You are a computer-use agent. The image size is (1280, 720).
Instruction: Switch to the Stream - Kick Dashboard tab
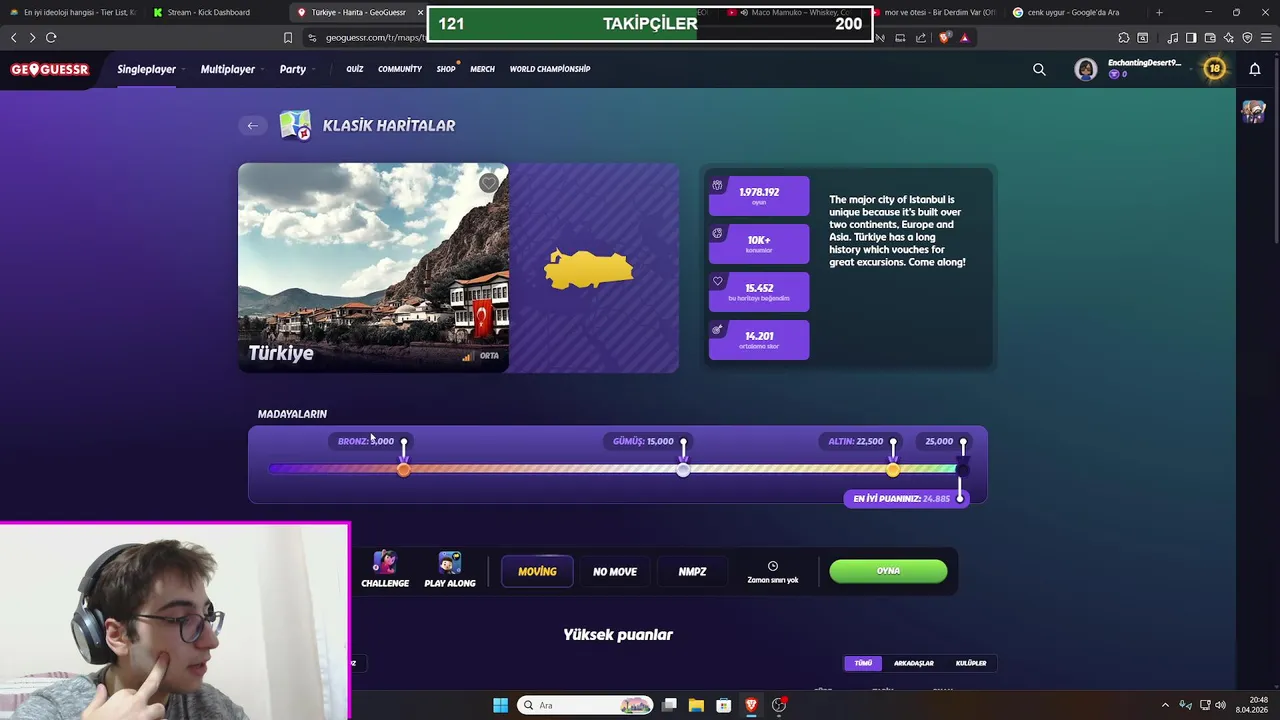pos(208,12)
